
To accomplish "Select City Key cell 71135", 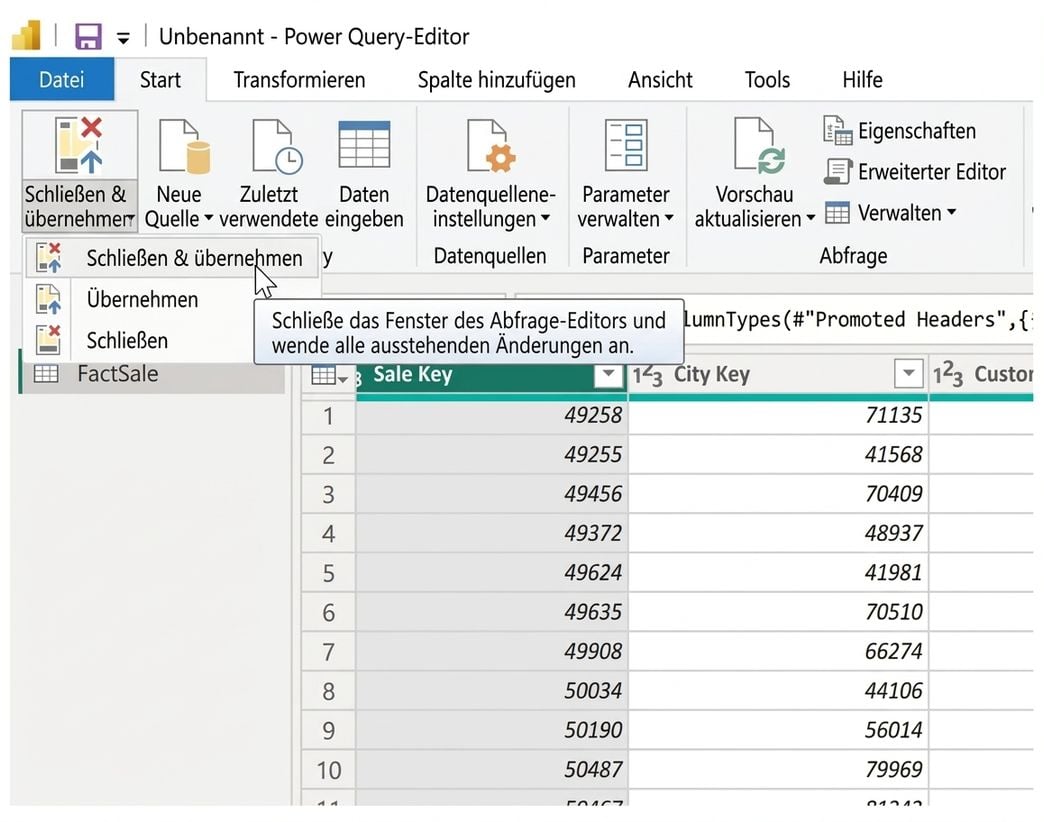I will click(x=778, y=416).
